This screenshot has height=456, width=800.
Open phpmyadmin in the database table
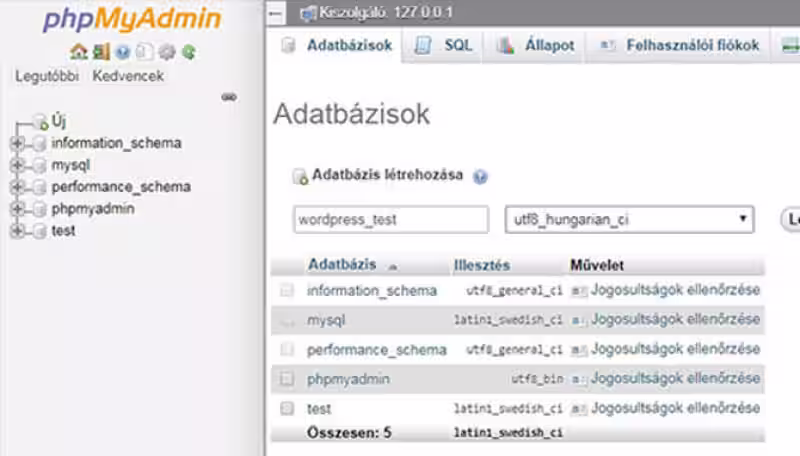pos(348,379)
